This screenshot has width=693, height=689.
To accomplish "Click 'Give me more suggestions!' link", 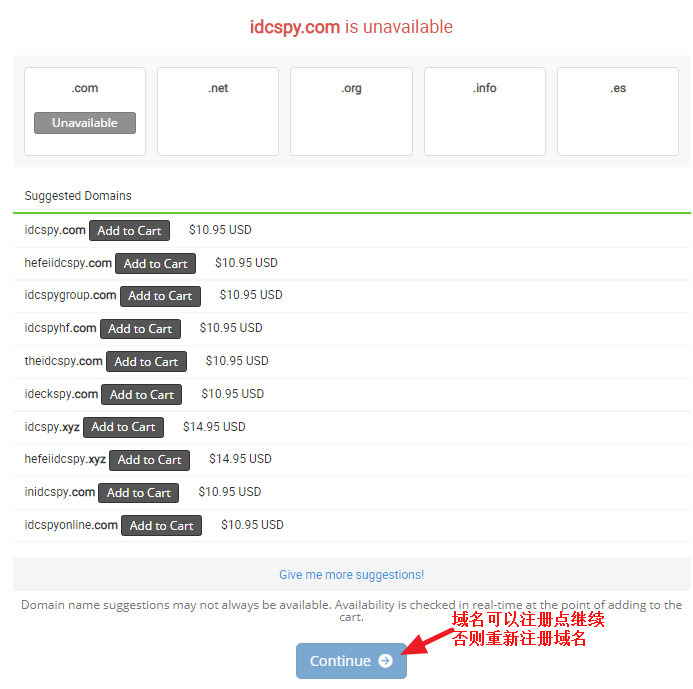I will click(x=351, y=575).
